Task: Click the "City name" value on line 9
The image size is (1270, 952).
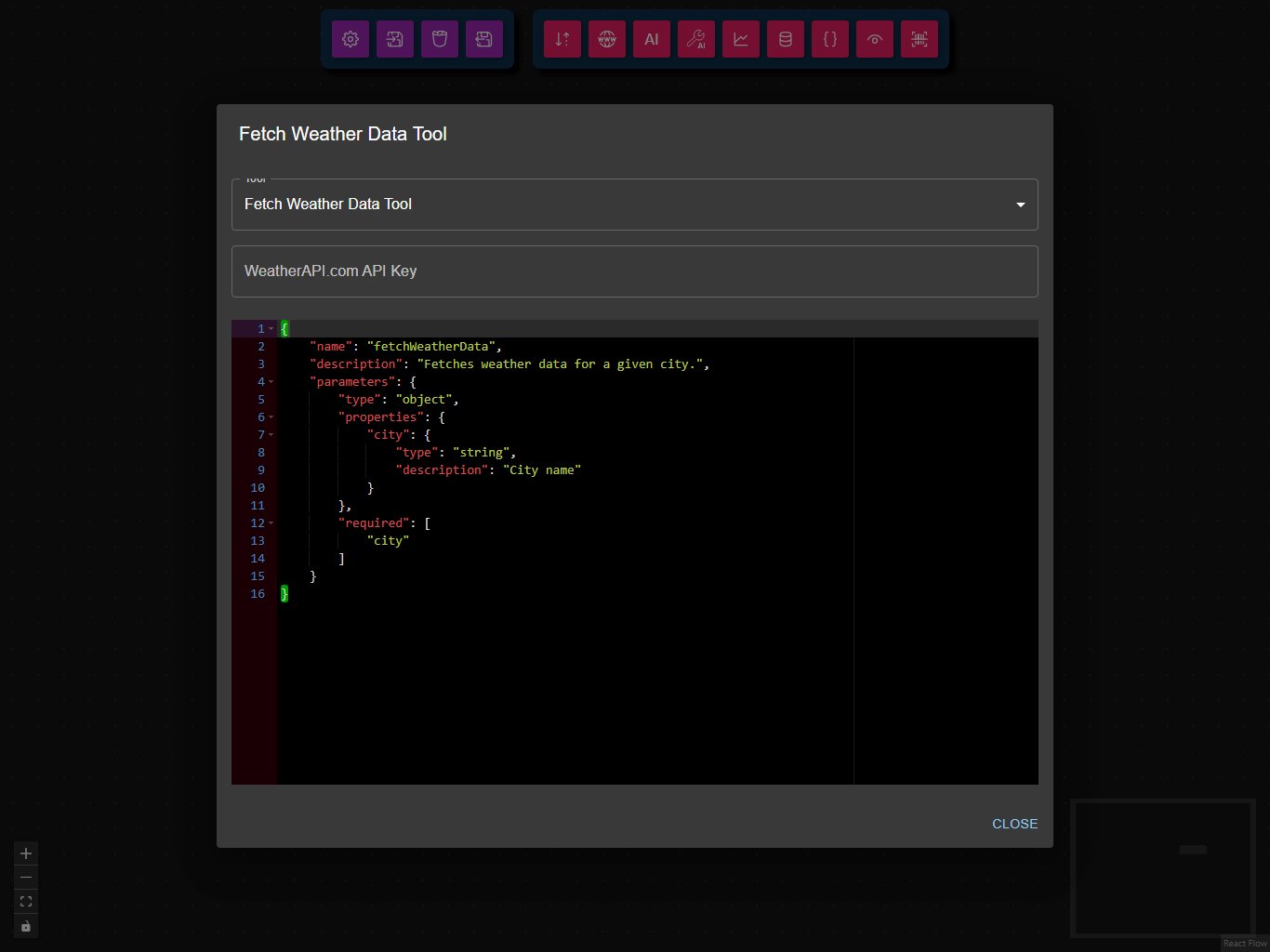Action: click(542, 470)
